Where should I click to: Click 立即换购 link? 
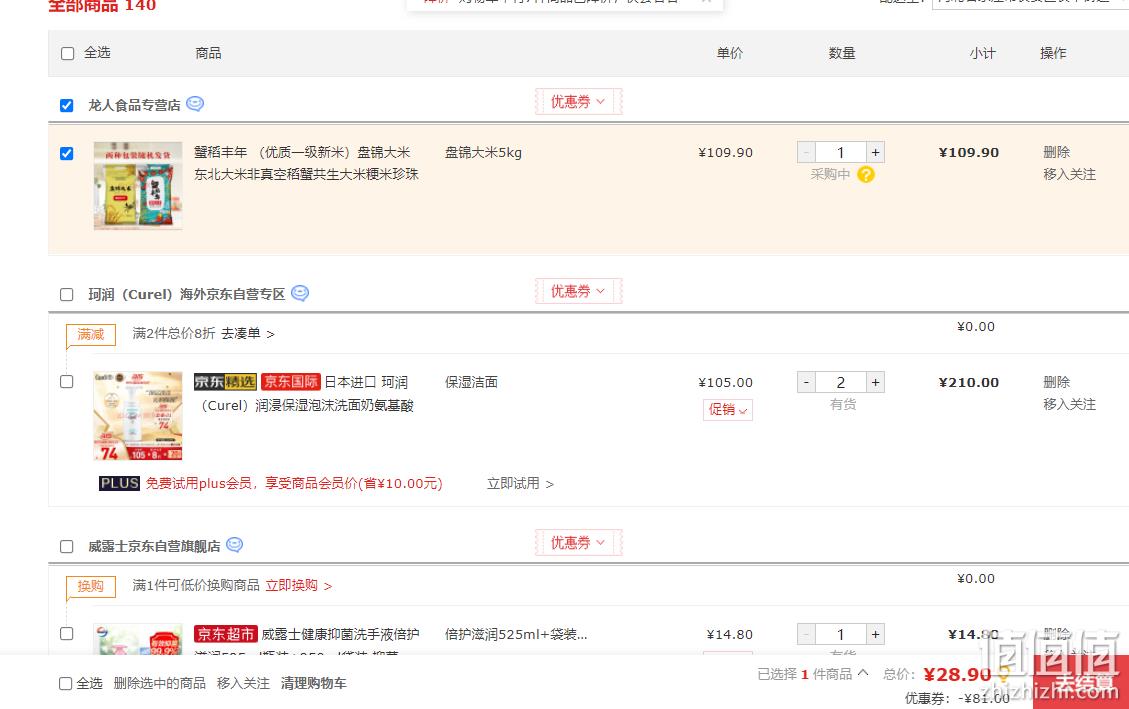(299, 585)
